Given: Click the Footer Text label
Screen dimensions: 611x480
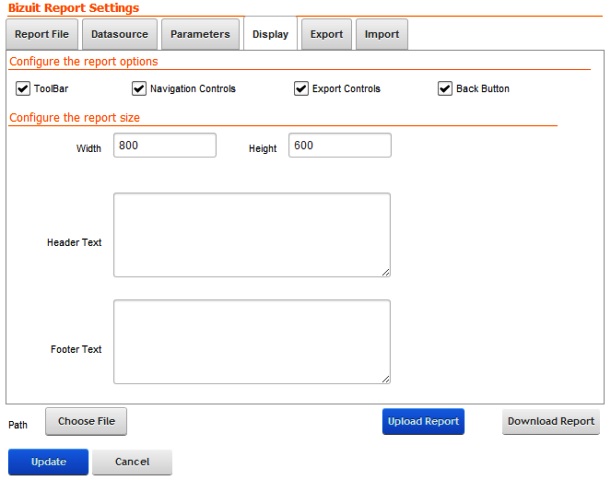Looking at the screenshot, I should tap(76, 349).
